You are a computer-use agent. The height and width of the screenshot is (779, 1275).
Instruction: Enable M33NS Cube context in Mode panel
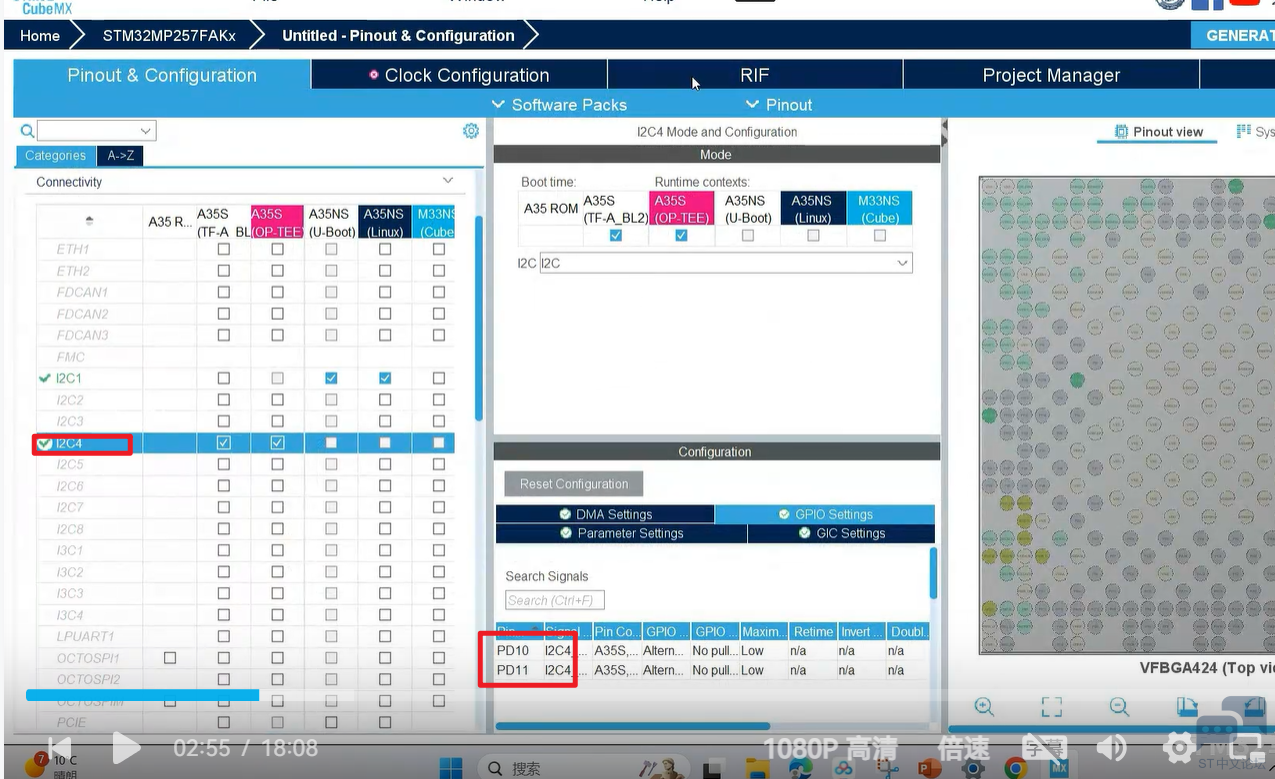879,236
